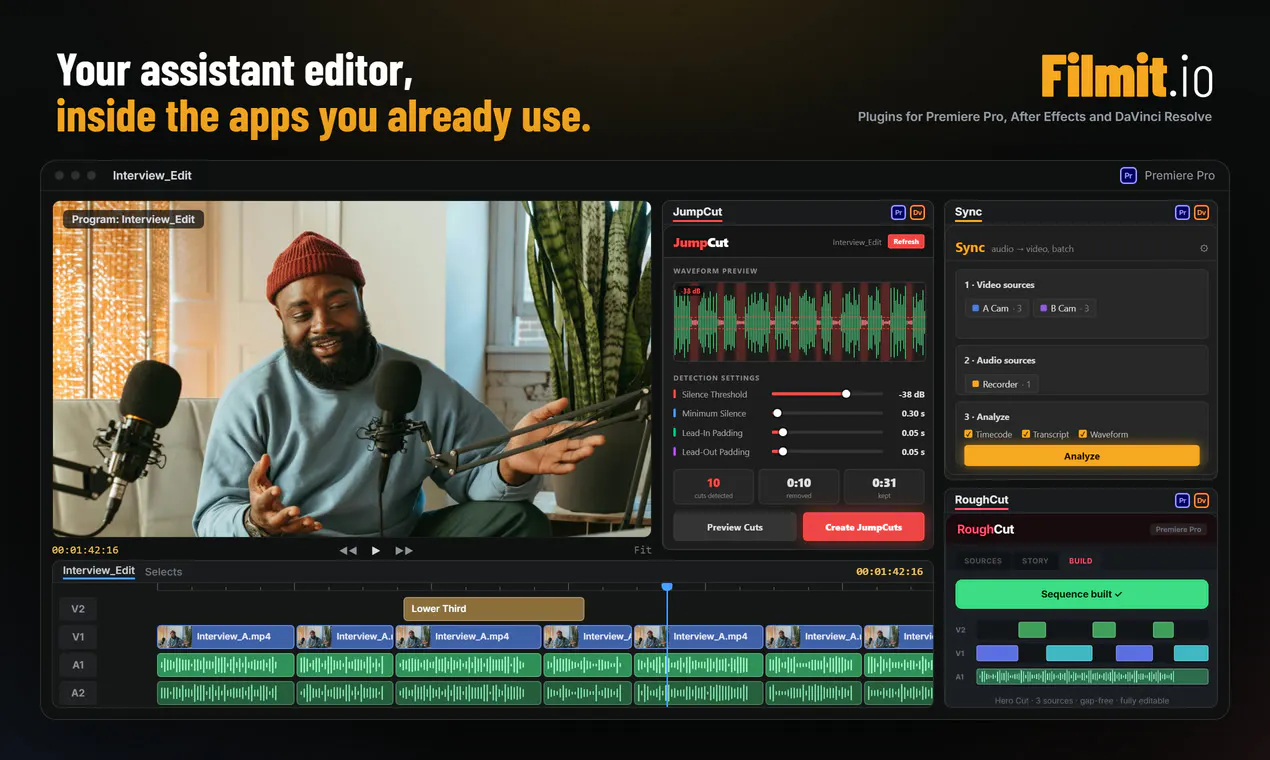This screenshot has height=760, width=1270.
Task: Open the SOURCES tab in RoughCut
Action: (983, 561)
